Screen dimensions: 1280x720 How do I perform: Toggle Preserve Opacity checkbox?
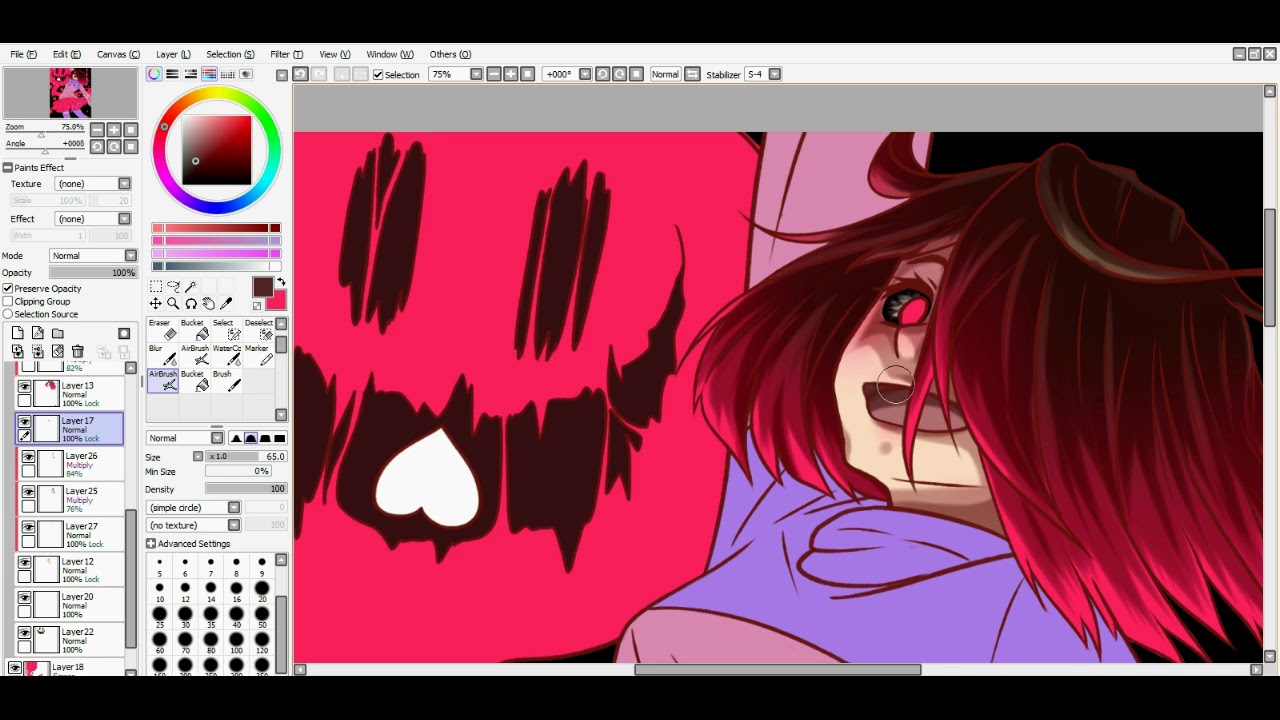tap(8, 288)
